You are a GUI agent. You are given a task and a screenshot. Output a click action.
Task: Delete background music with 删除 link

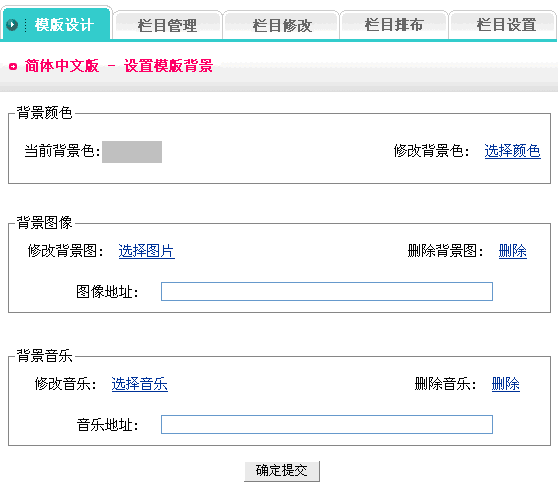(506, 384)
